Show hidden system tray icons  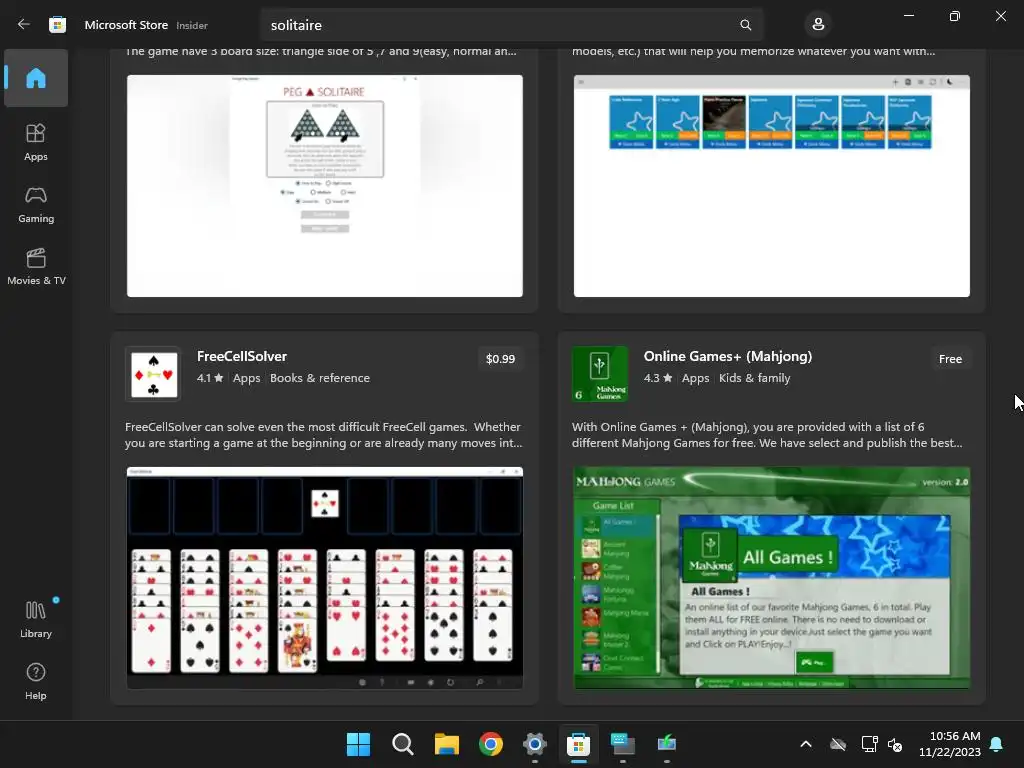(806, 744)
